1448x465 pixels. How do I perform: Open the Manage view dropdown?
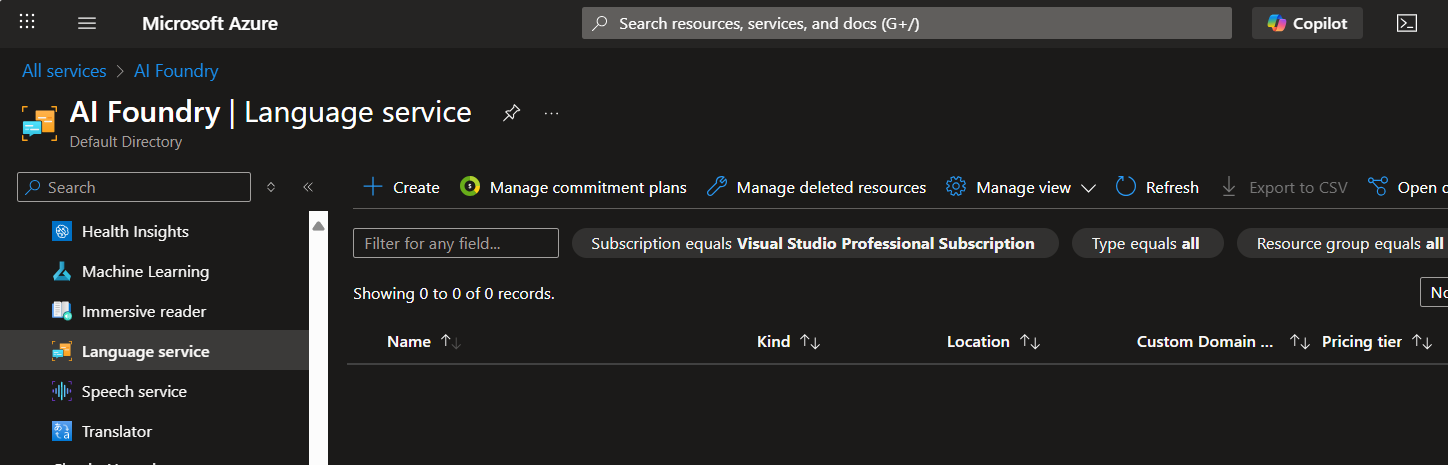point(1021,187)
